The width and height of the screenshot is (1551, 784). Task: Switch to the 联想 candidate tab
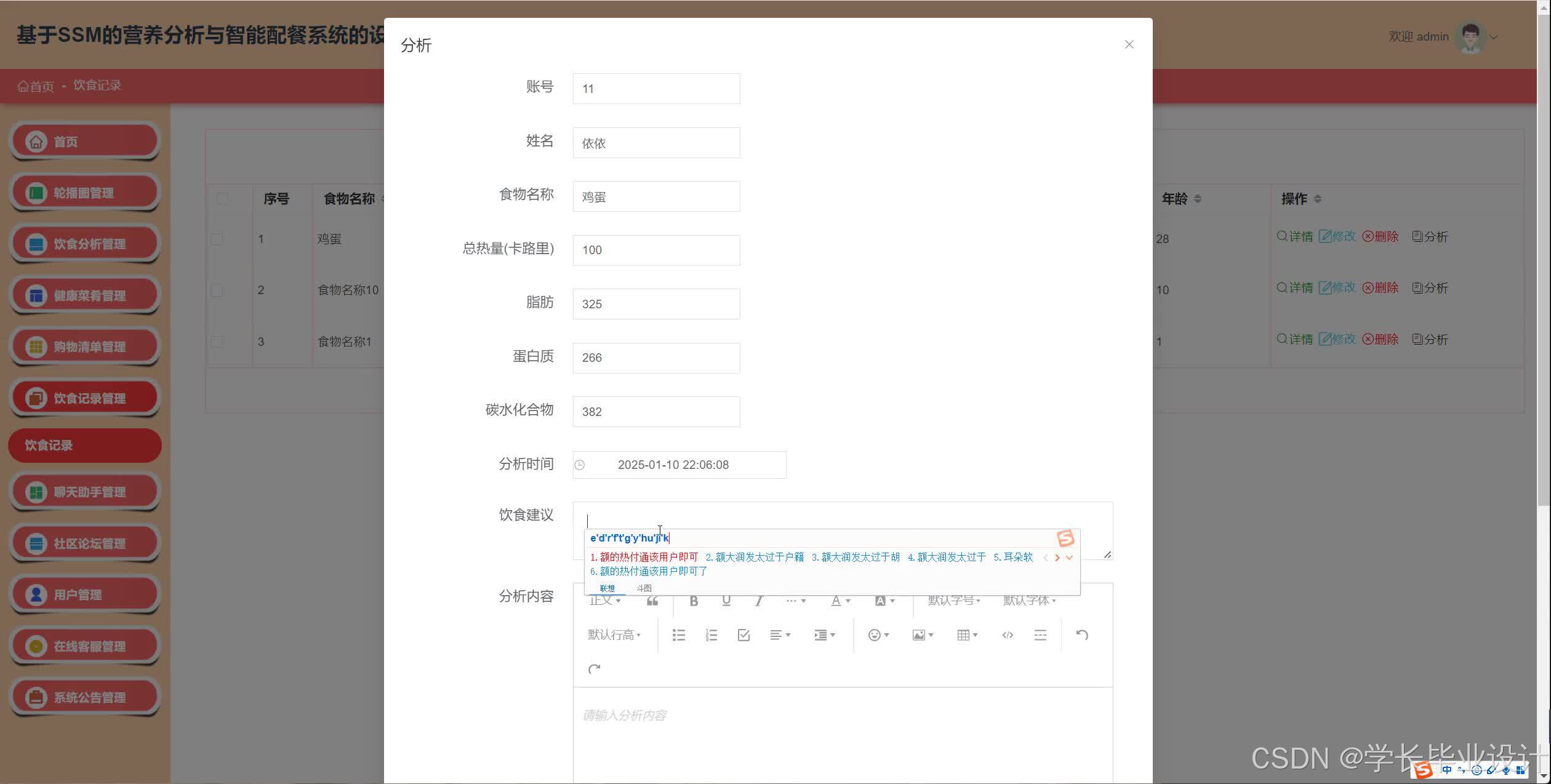click(x=607, y=588)
